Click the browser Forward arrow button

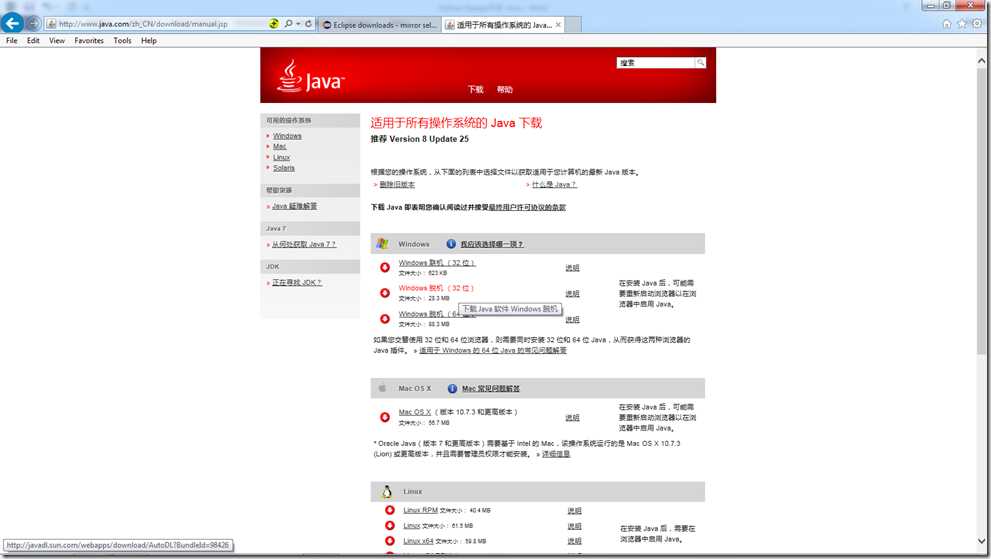pos(33,24)
